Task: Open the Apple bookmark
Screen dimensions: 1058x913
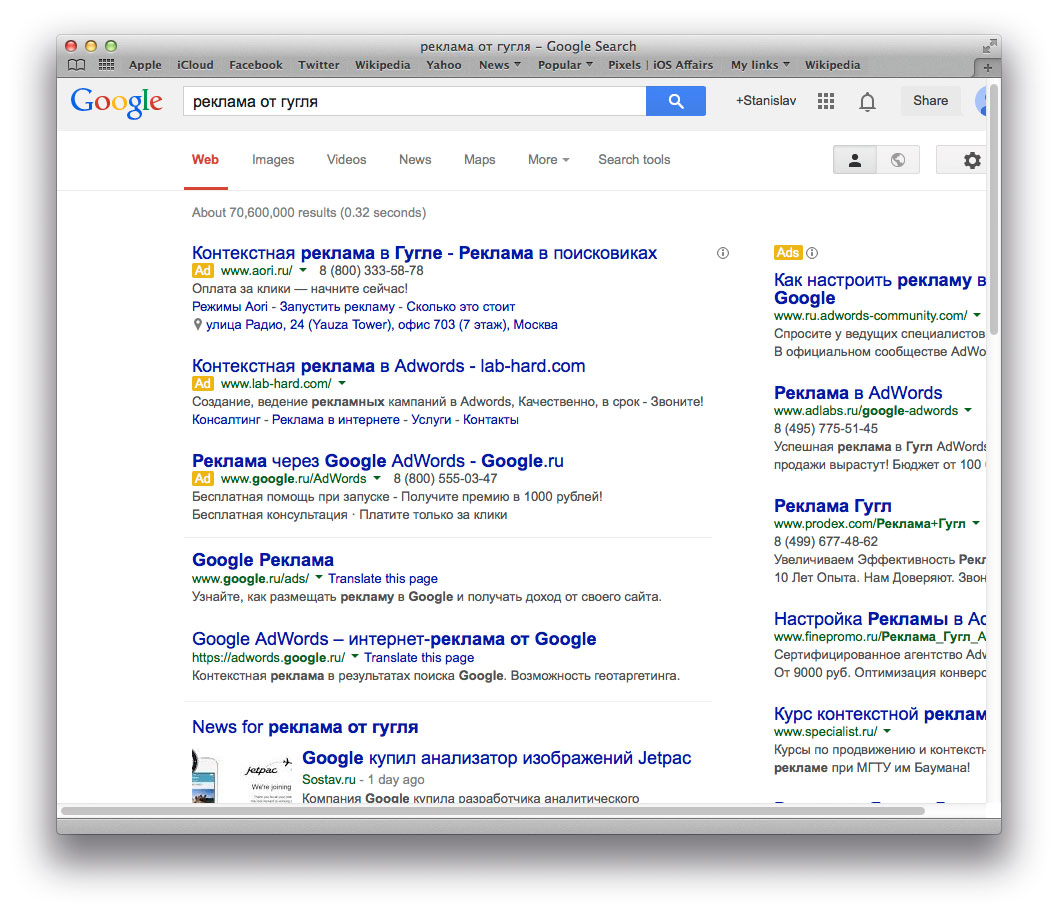Action: [145, 65]
